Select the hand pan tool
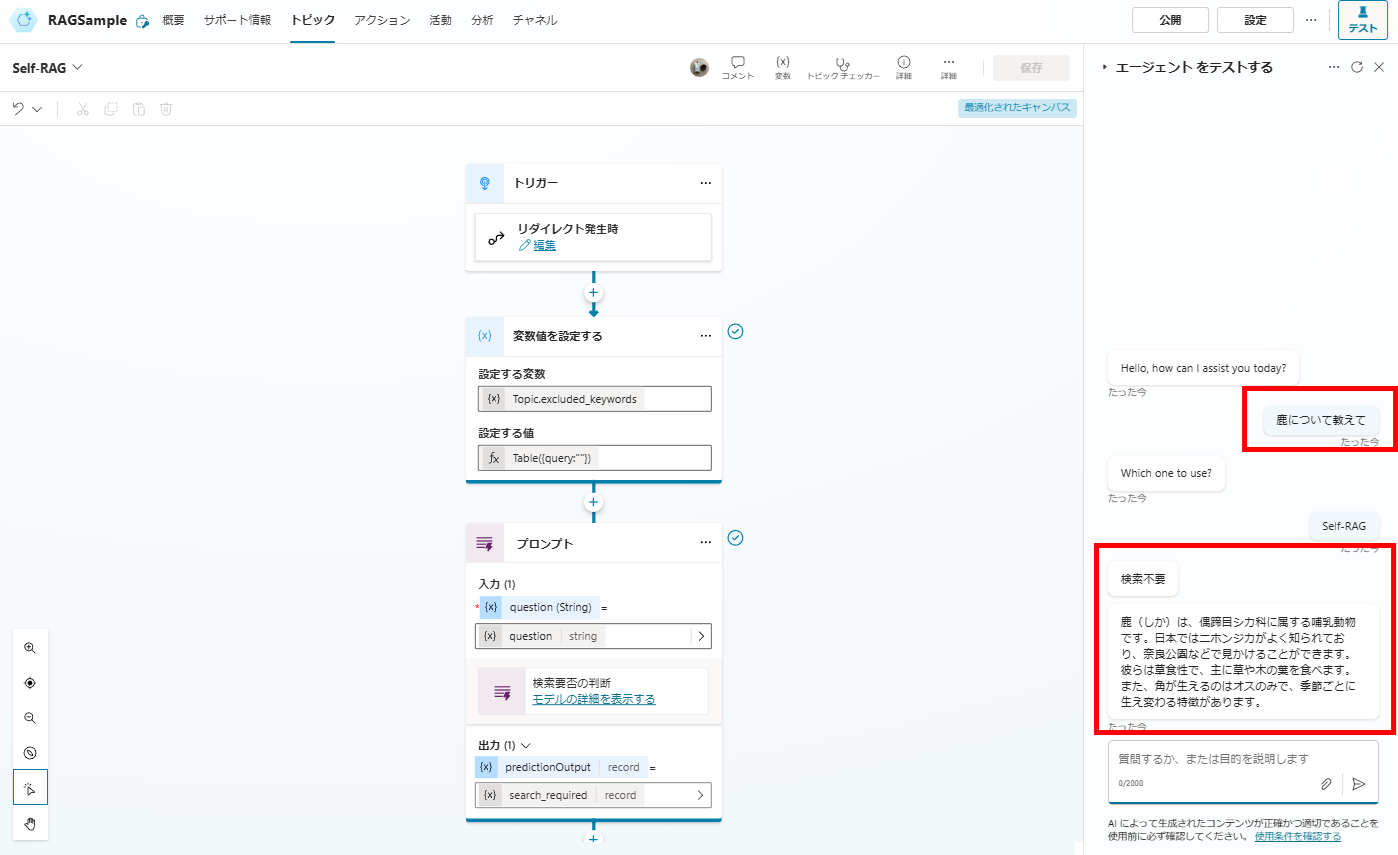 [30, 823]
